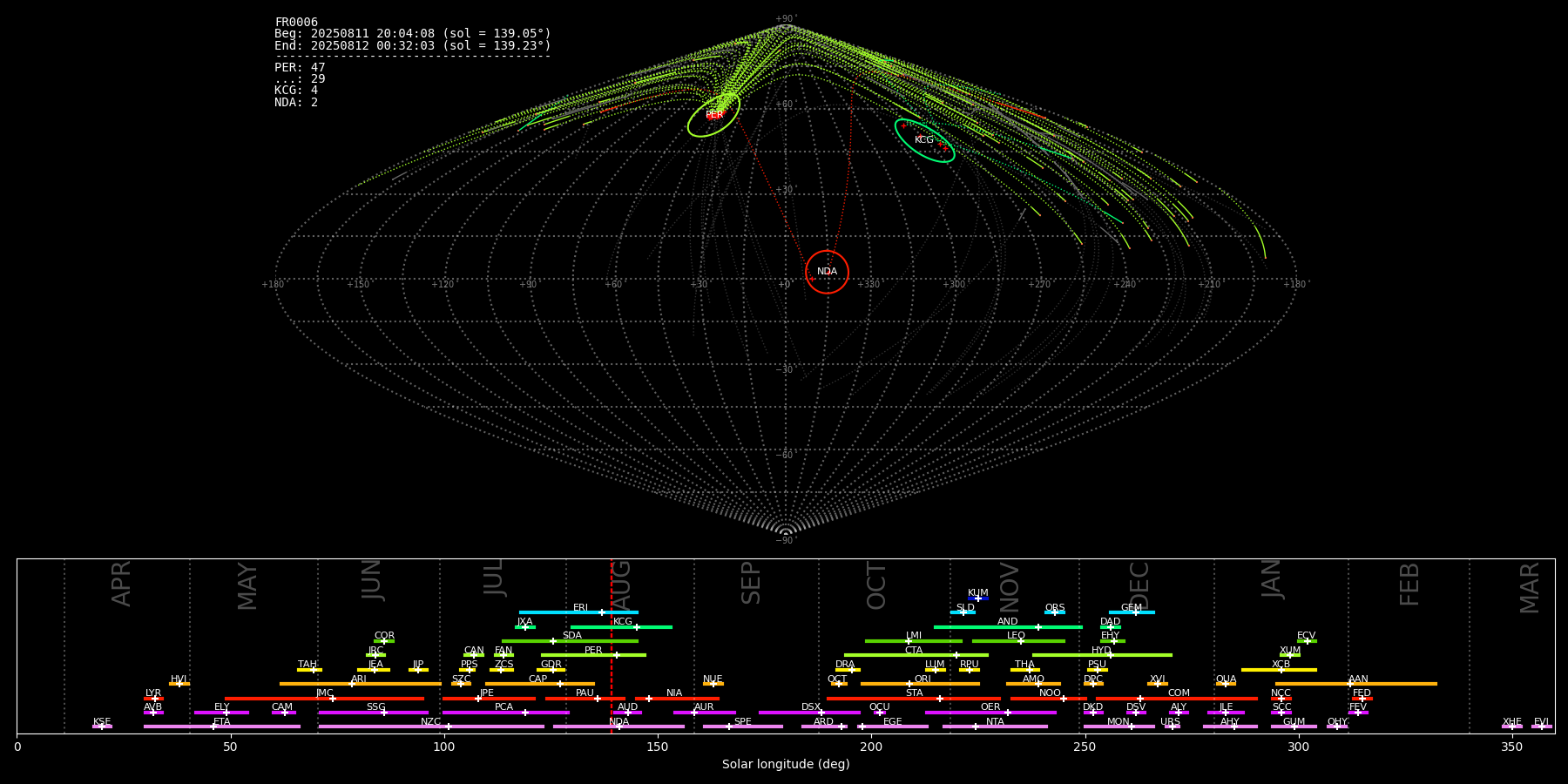Click the 350 tick on the solar longitude axis
The width and height of the screenshot is (1568, 784).
1512,747
